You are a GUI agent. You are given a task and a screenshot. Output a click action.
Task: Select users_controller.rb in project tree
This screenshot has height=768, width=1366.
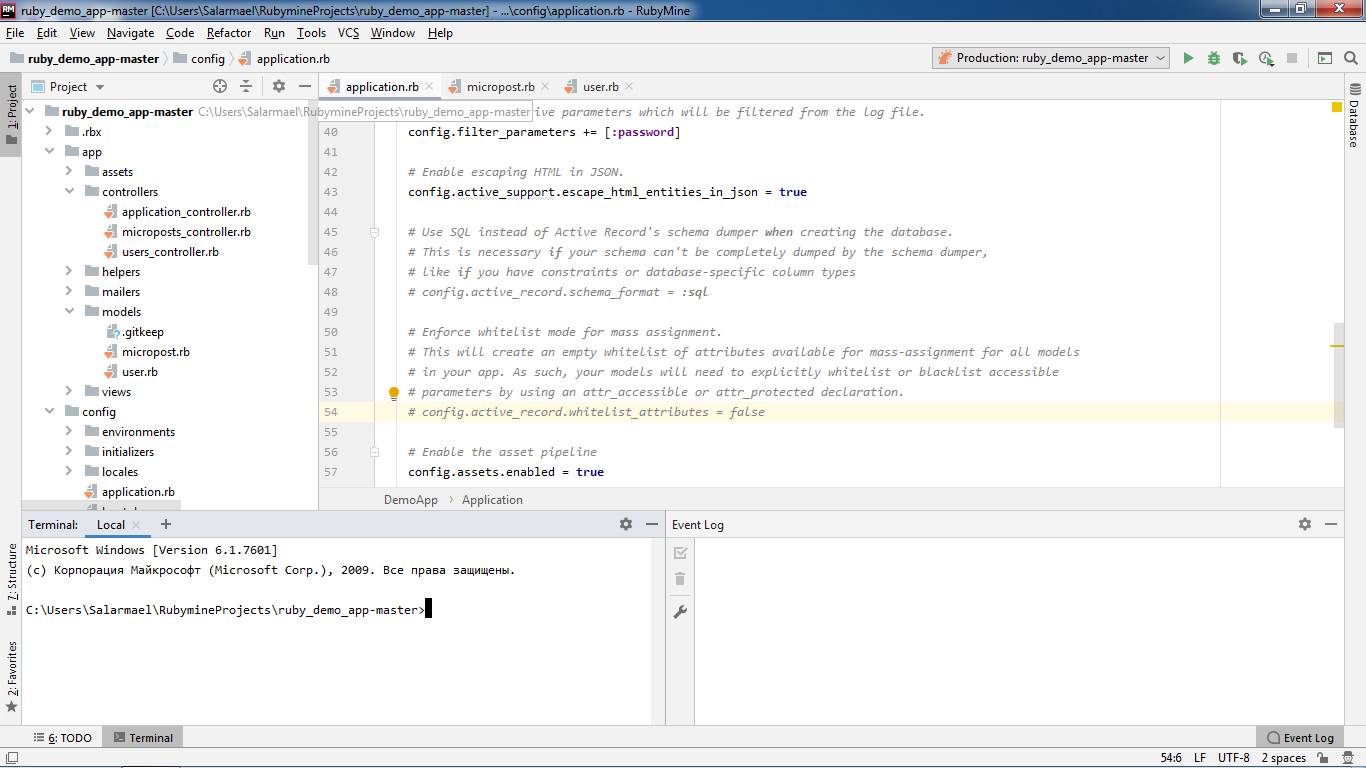170,252
